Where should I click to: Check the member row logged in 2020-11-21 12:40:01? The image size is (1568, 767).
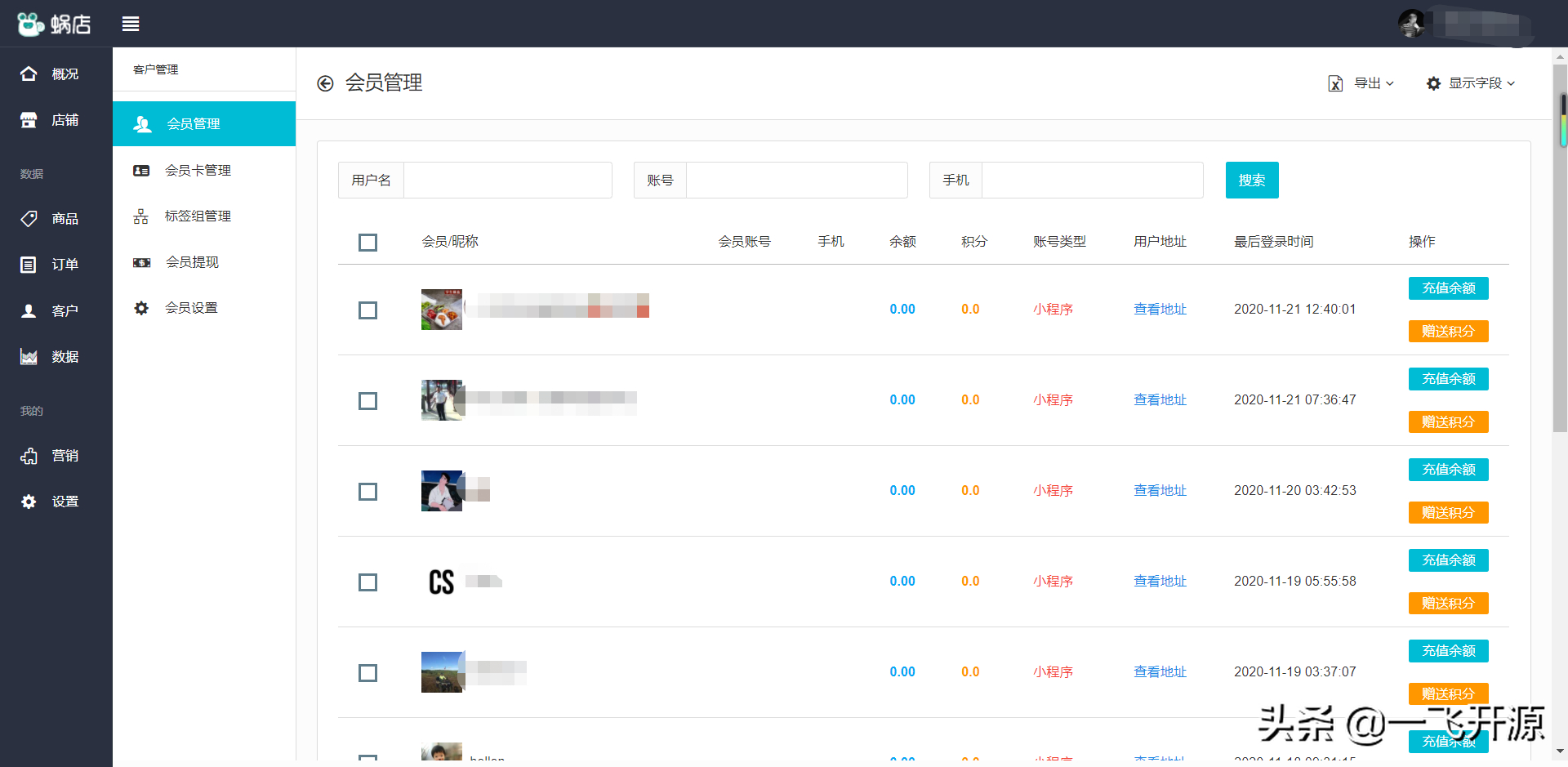(367, 310)
